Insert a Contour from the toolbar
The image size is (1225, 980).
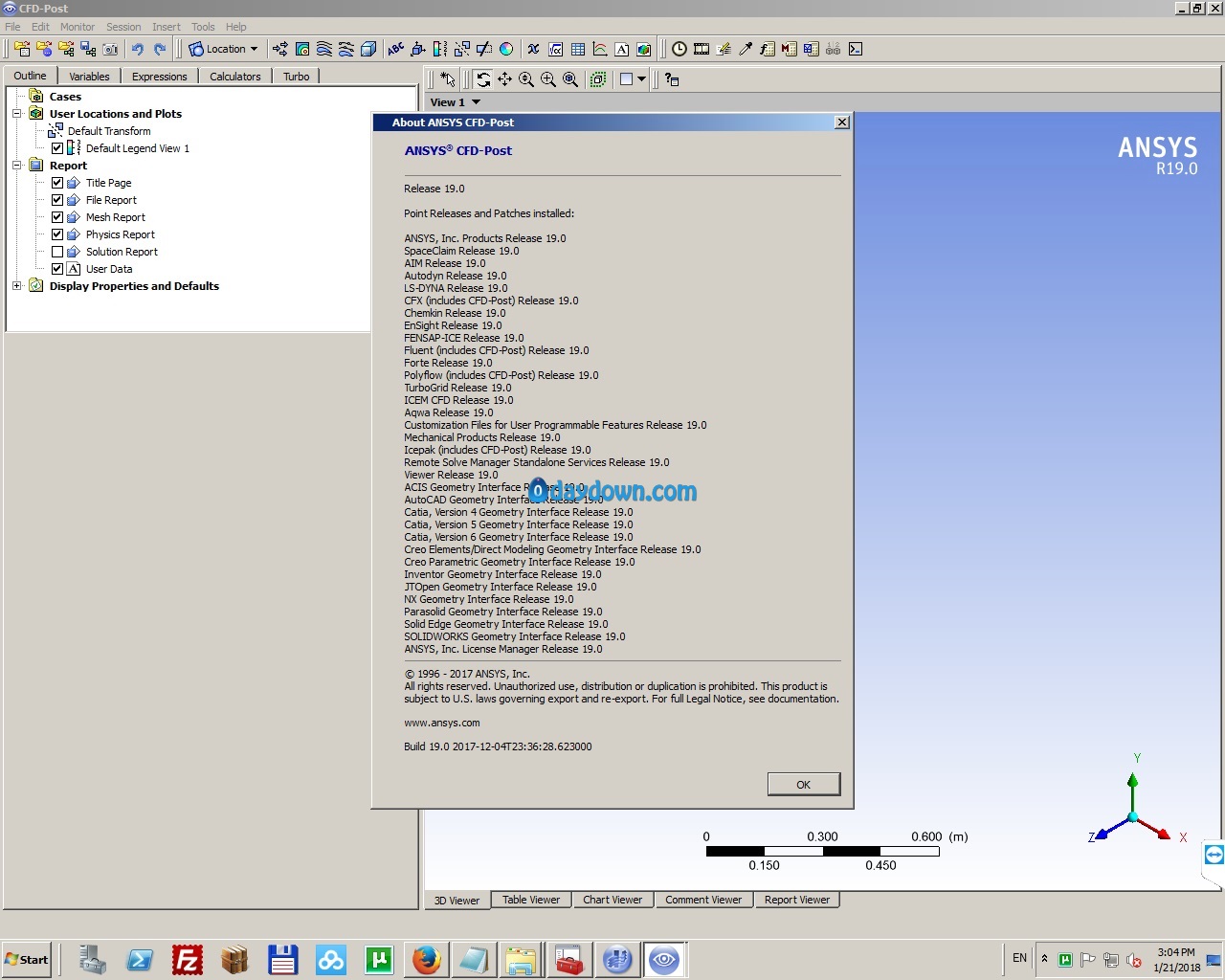(302, 49)
